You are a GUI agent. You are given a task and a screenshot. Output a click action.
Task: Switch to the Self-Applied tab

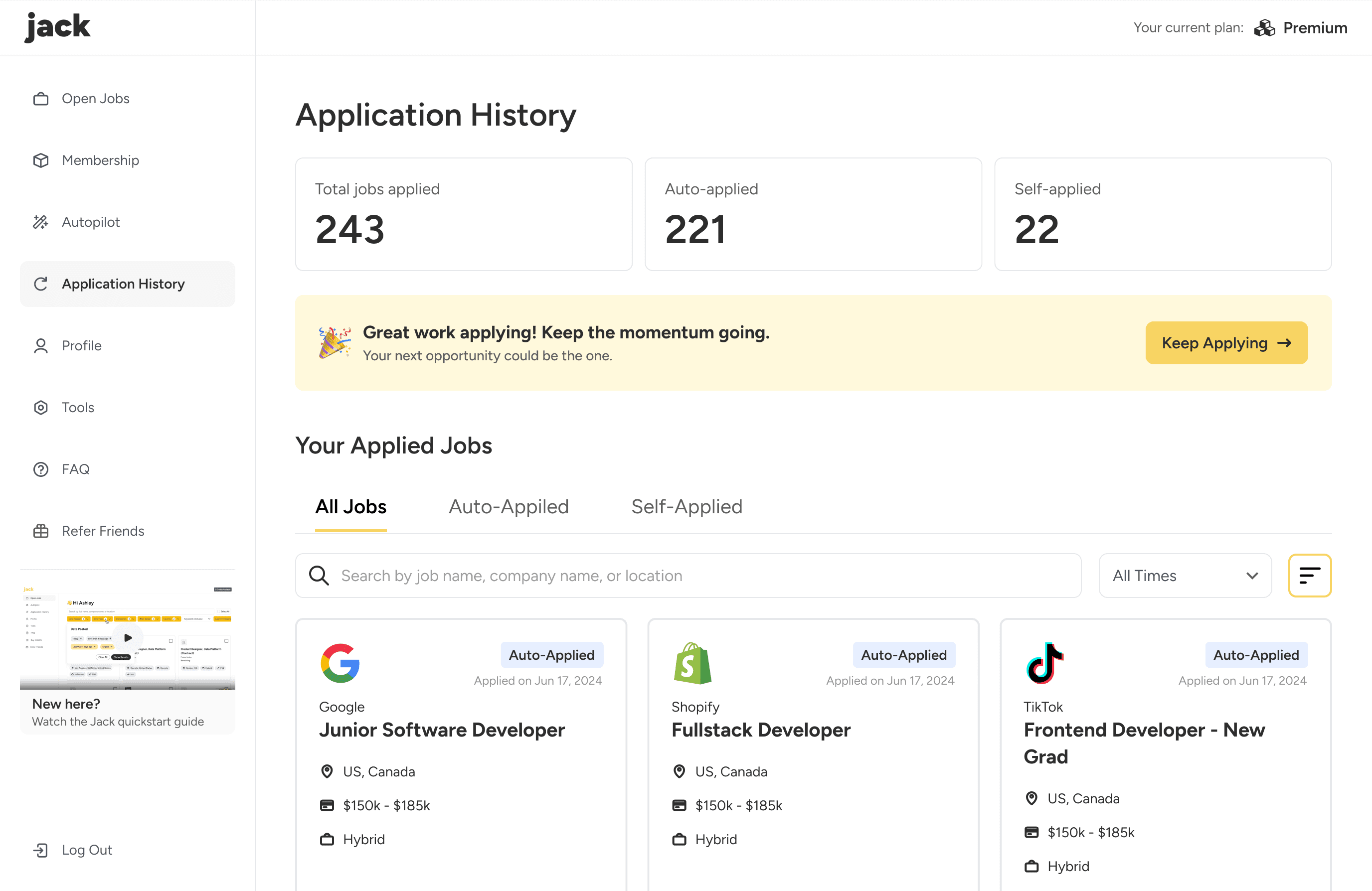[x=686, y=507]
